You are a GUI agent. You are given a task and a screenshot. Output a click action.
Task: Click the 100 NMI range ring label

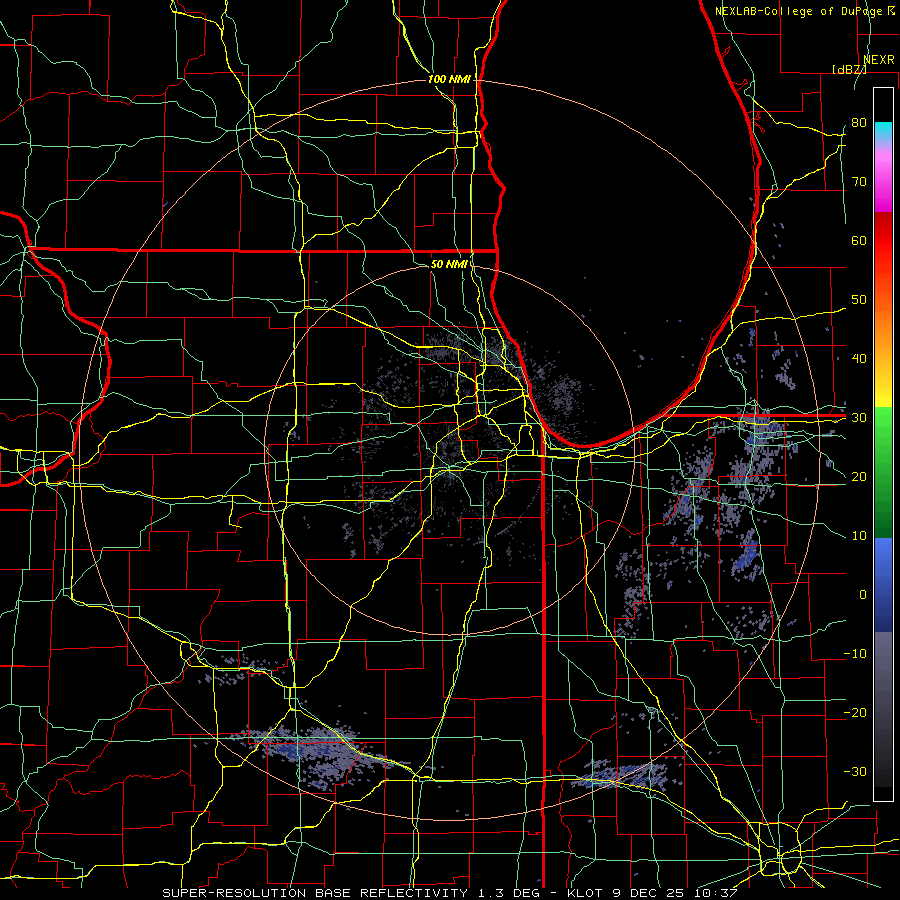tap(449, 79)
